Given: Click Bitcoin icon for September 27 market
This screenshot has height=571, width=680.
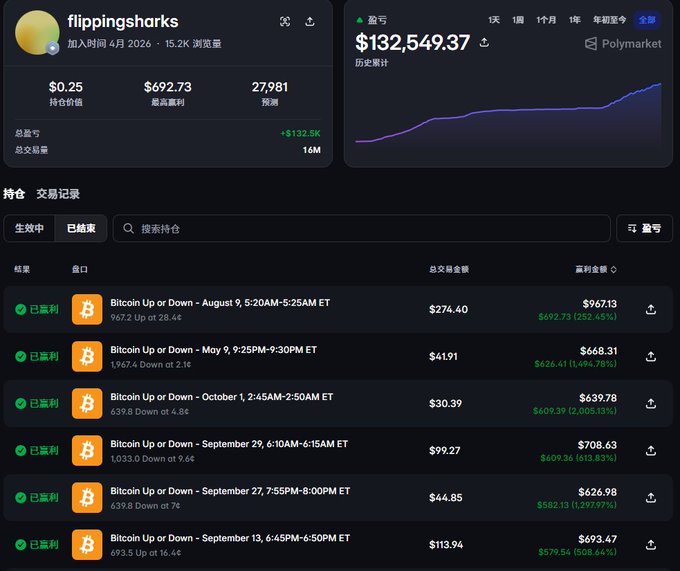Looking at the screenshot, I should 87,498.
